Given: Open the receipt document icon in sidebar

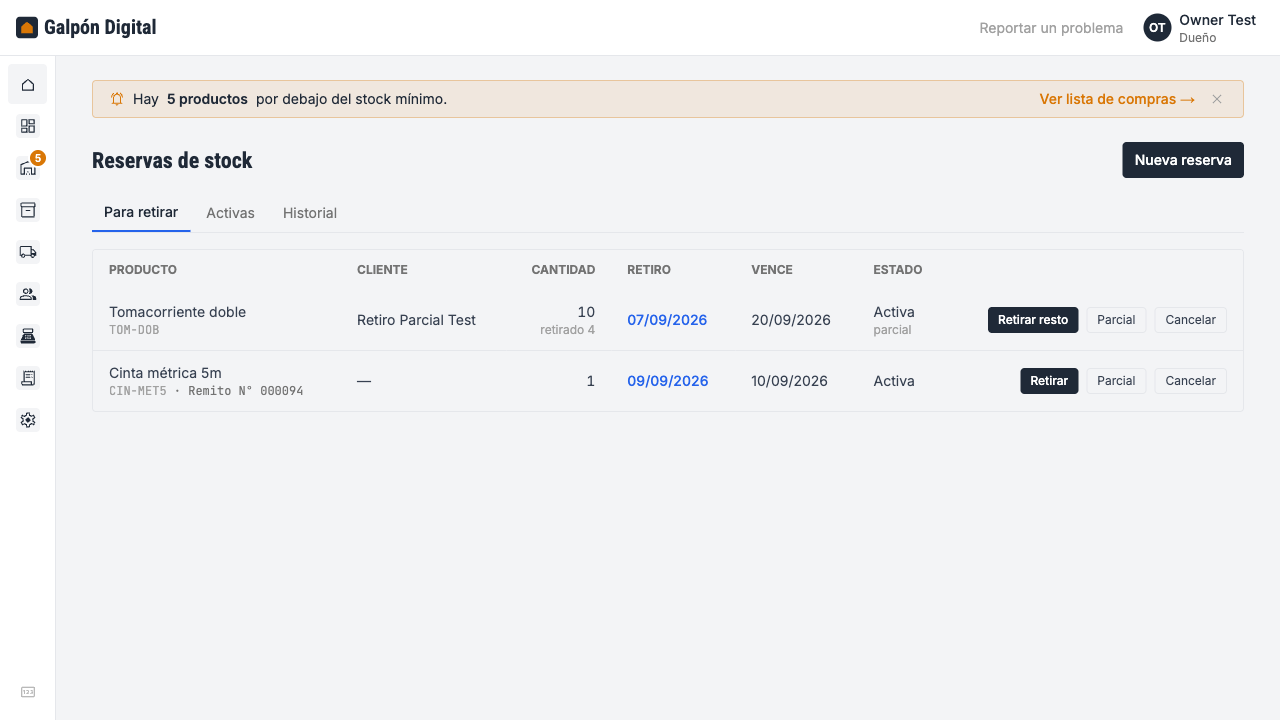Looking at the screenshot, I should tap(28, 378).
